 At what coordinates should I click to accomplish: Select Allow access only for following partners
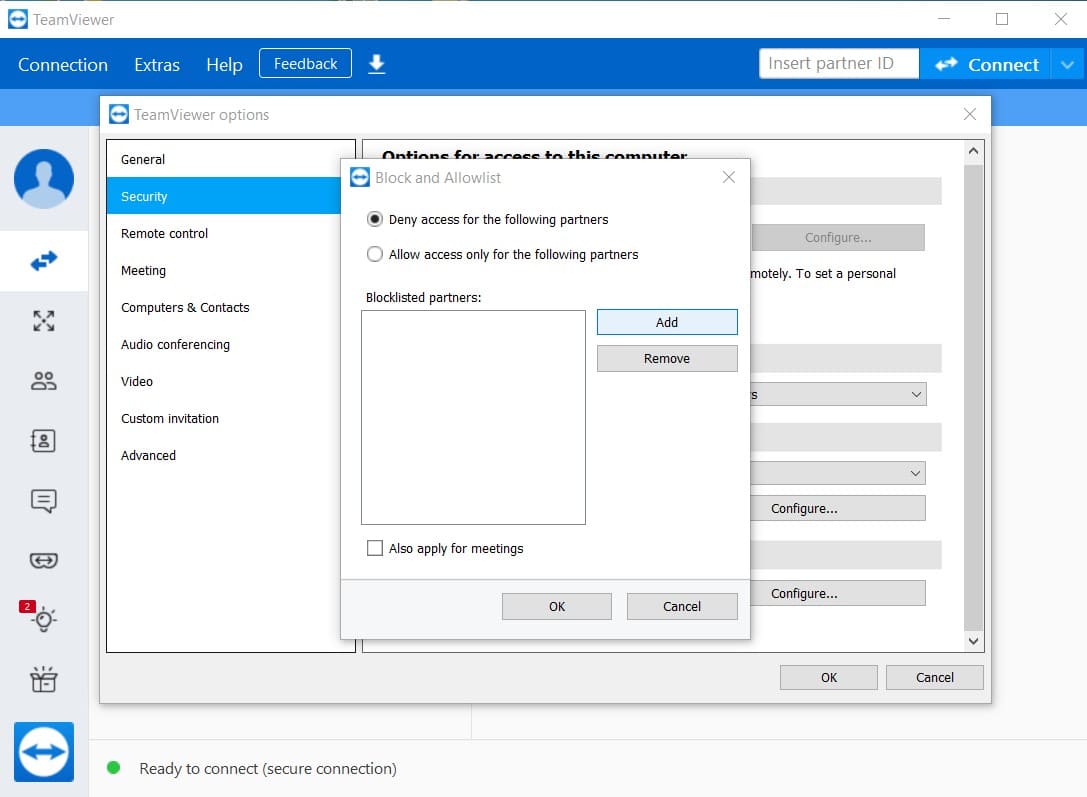point(375,254)
